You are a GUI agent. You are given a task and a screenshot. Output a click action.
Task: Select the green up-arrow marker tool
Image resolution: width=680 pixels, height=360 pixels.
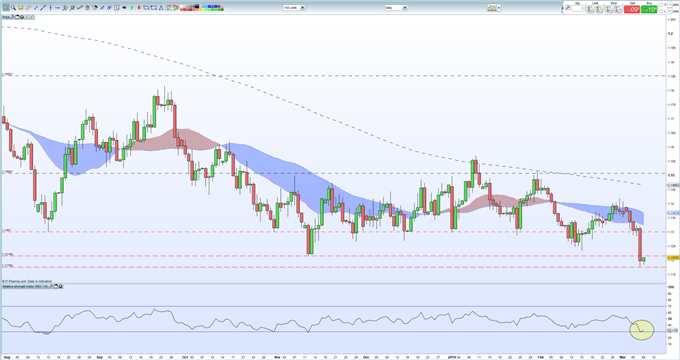tap(131, 7)
